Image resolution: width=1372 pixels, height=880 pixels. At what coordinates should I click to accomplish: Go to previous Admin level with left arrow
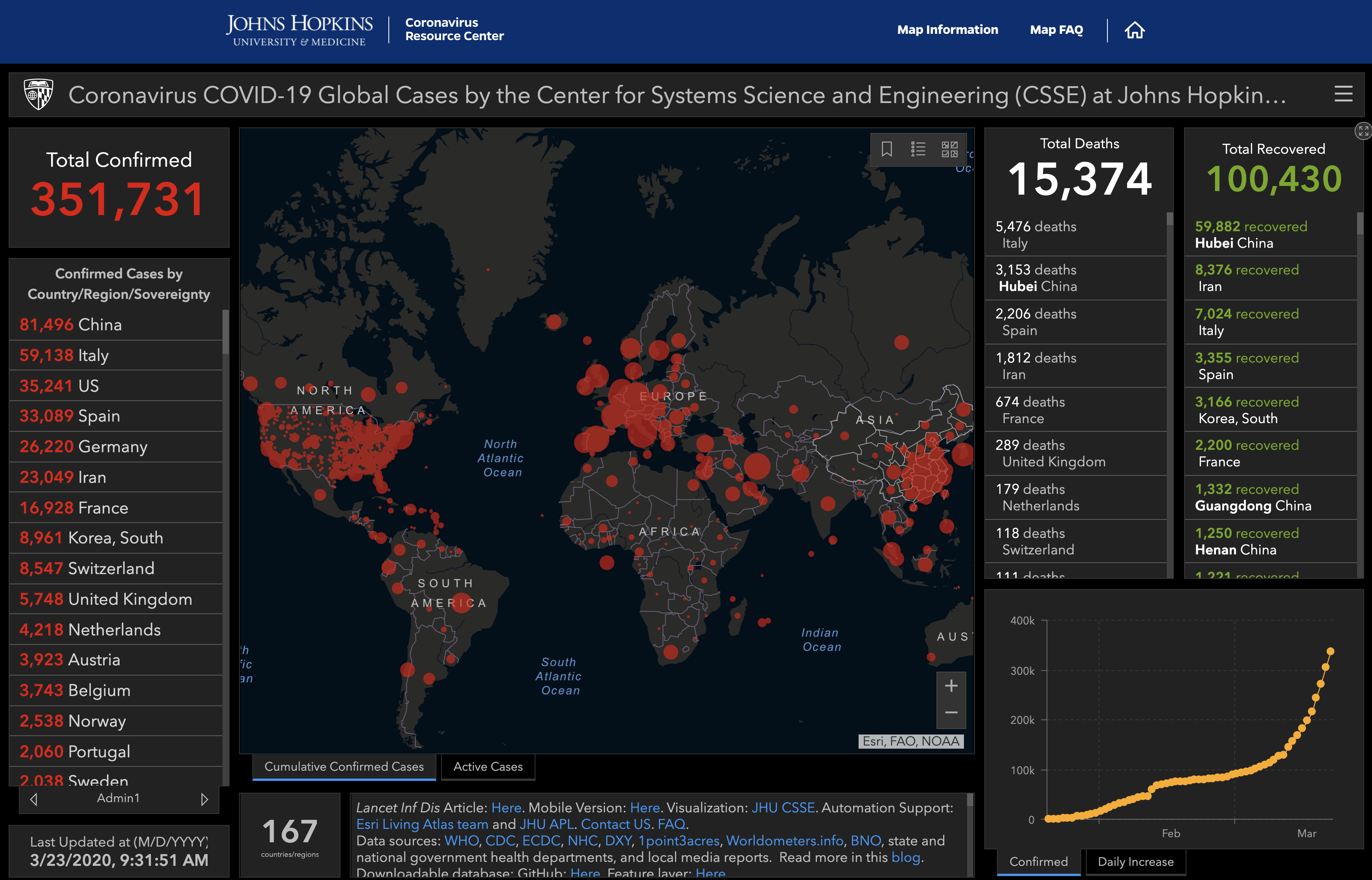[x=34, y=799]
